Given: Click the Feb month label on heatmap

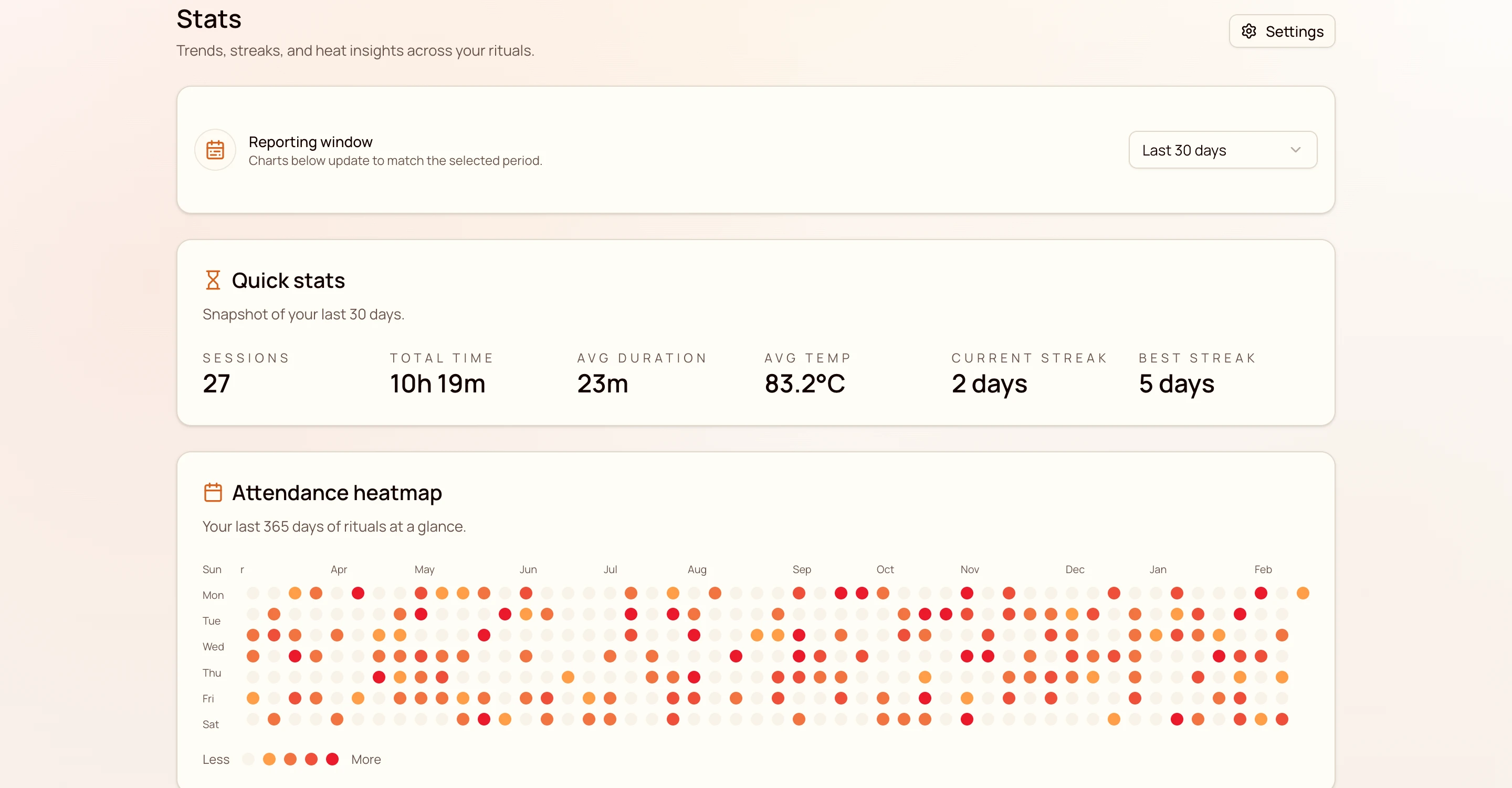Looking at the screenshot, I should pos(1263,569).
